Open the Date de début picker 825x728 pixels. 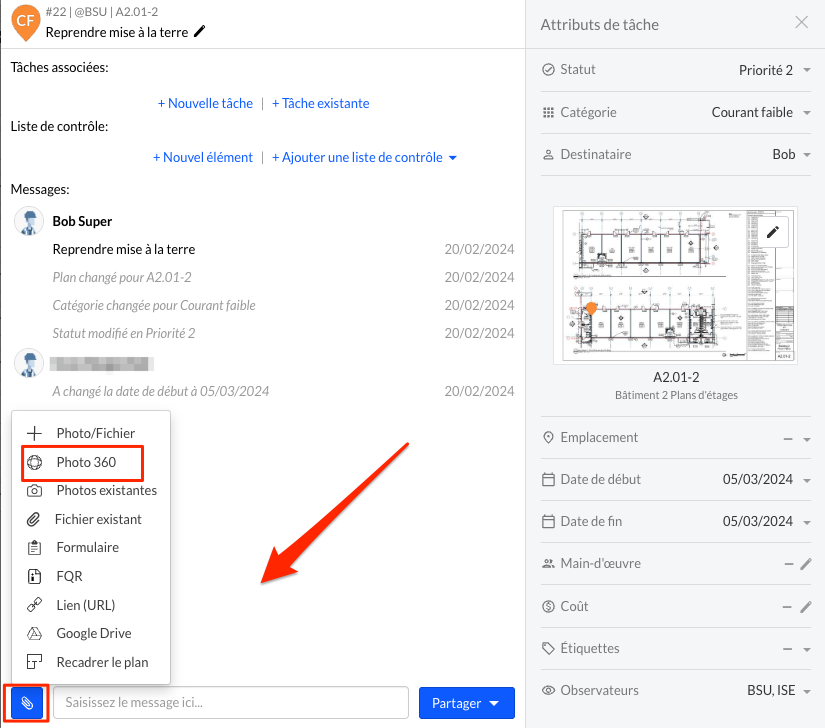[766, 480]
